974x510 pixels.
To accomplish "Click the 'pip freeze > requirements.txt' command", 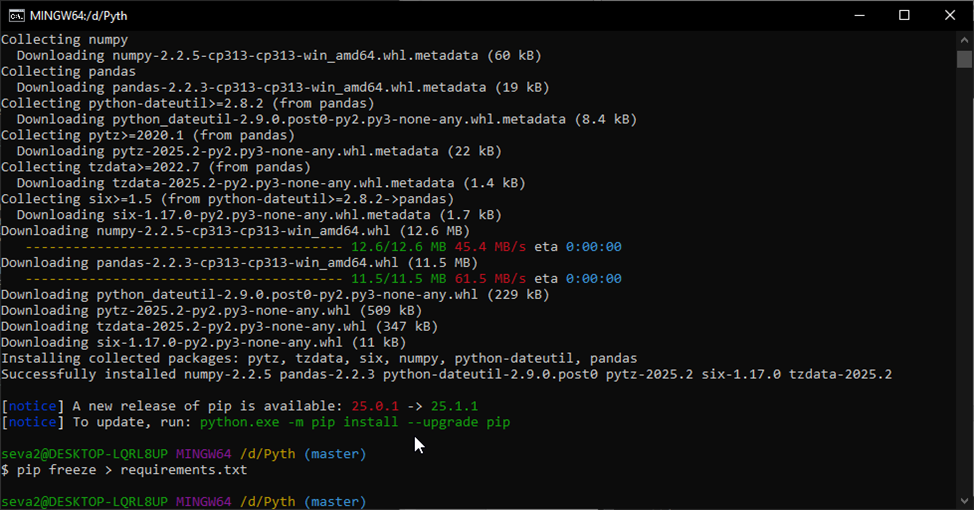I will [132, 470].
